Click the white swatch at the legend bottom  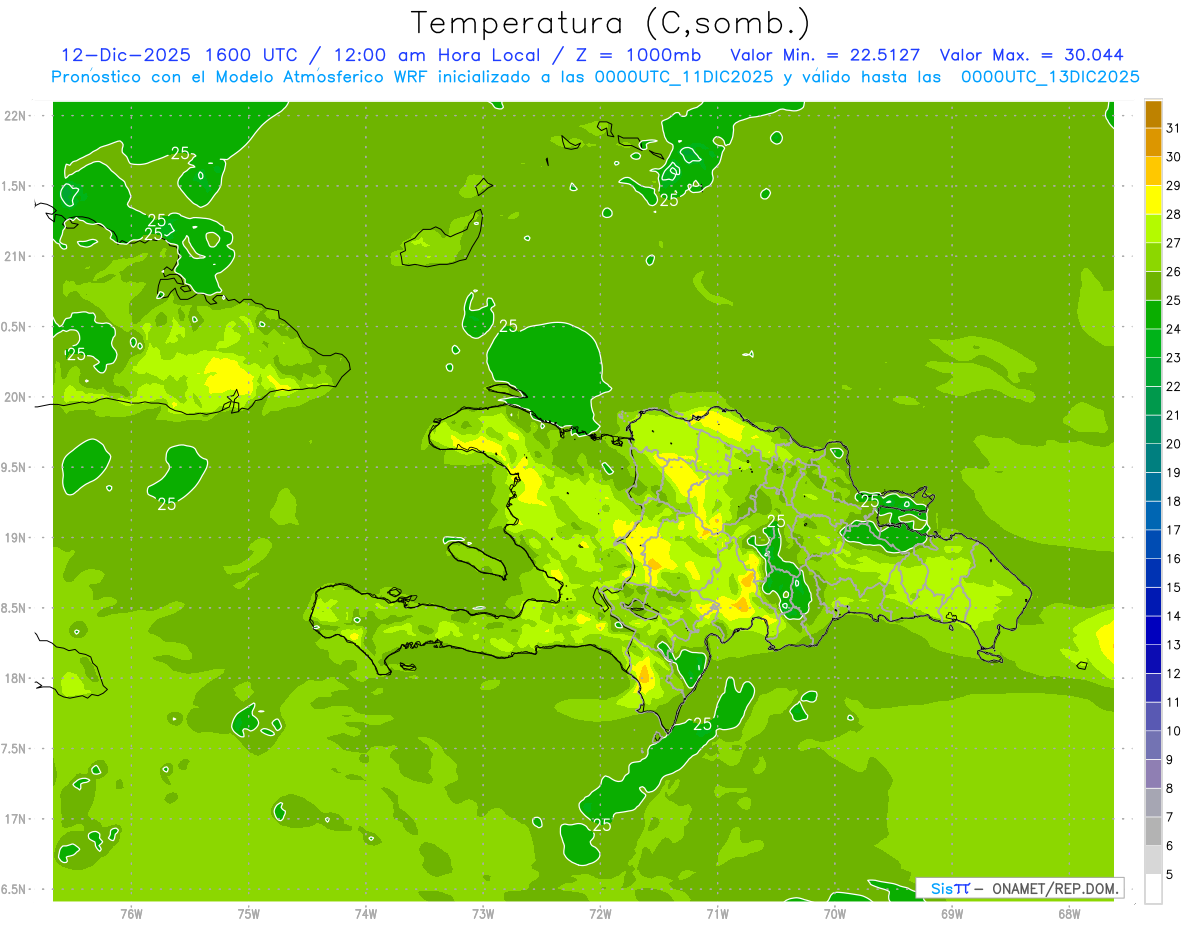click(x=1153, y=889)
